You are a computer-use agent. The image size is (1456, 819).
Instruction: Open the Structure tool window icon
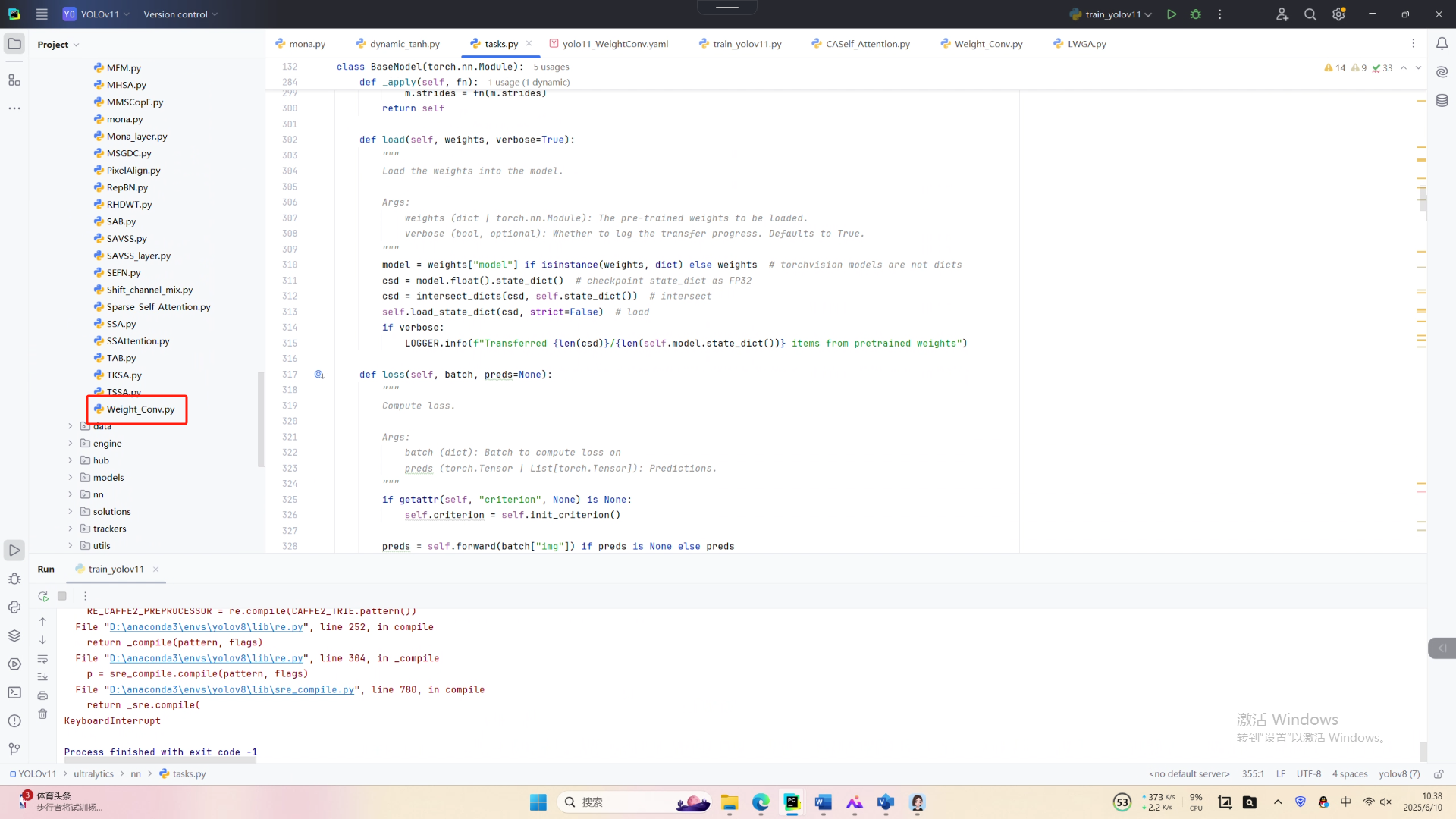coord(14,80)
